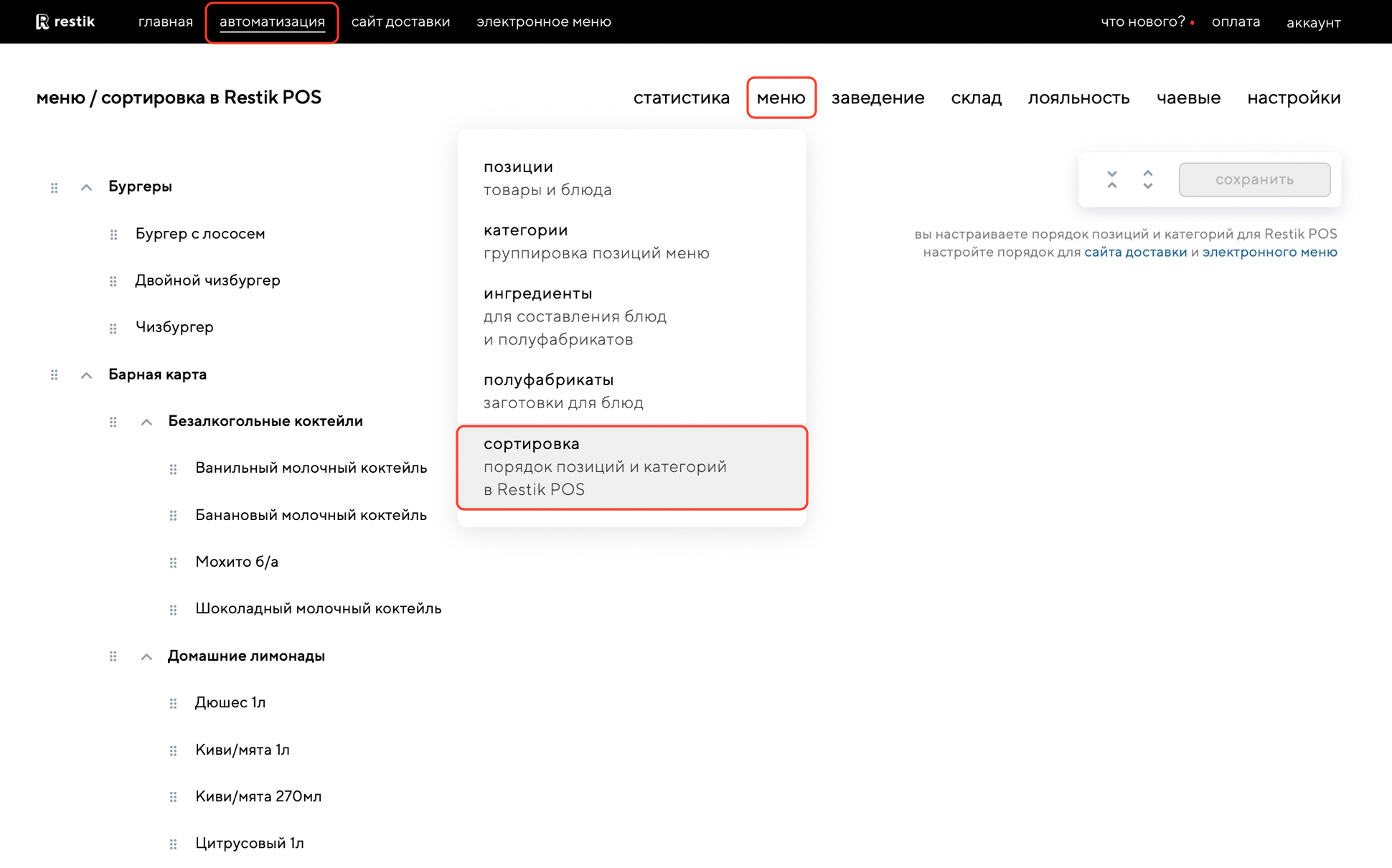Collapse the Бургеры category

86,187
